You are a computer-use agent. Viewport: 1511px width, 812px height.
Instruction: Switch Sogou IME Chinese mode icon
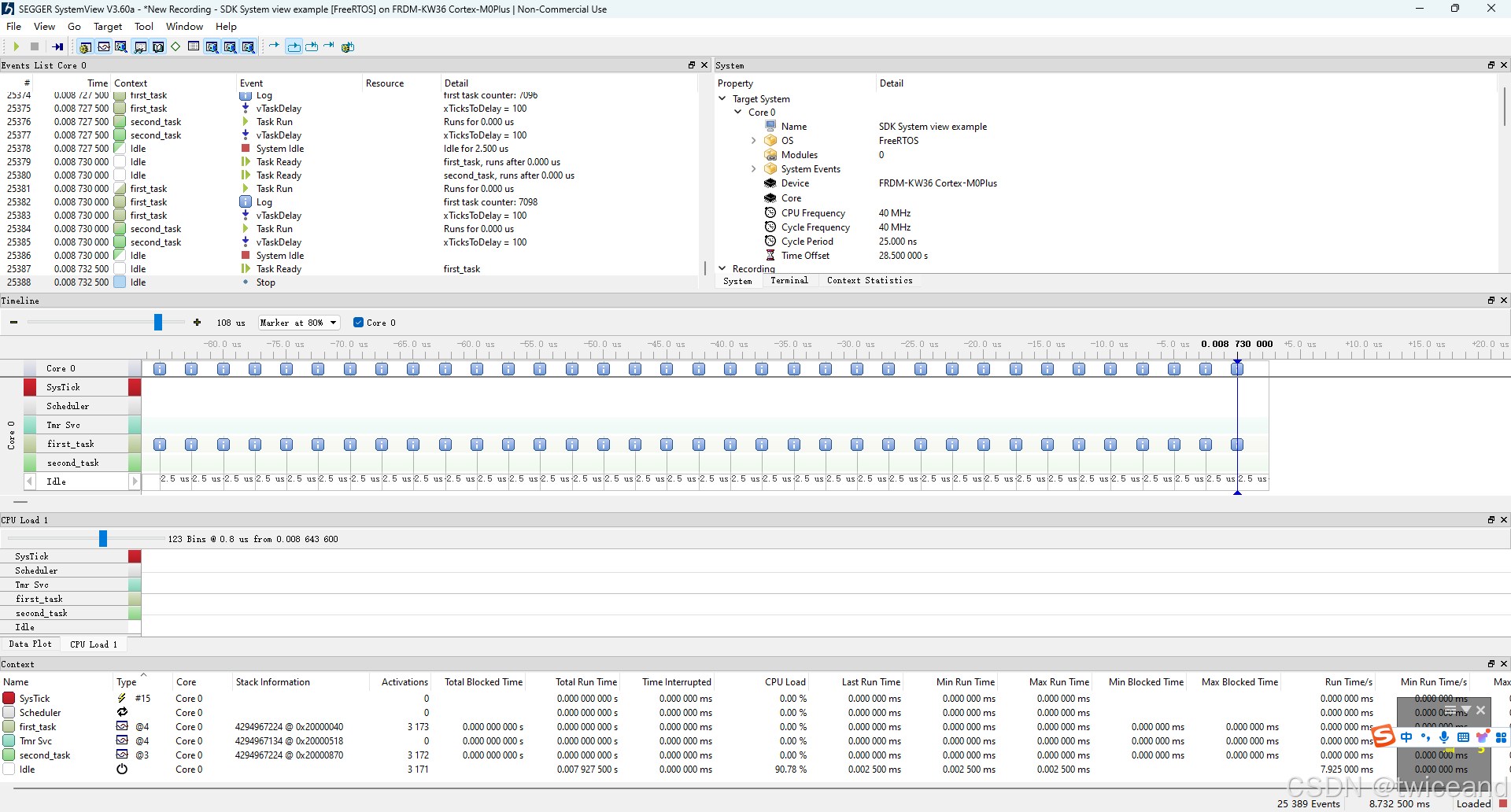[x=1406, y=737]
